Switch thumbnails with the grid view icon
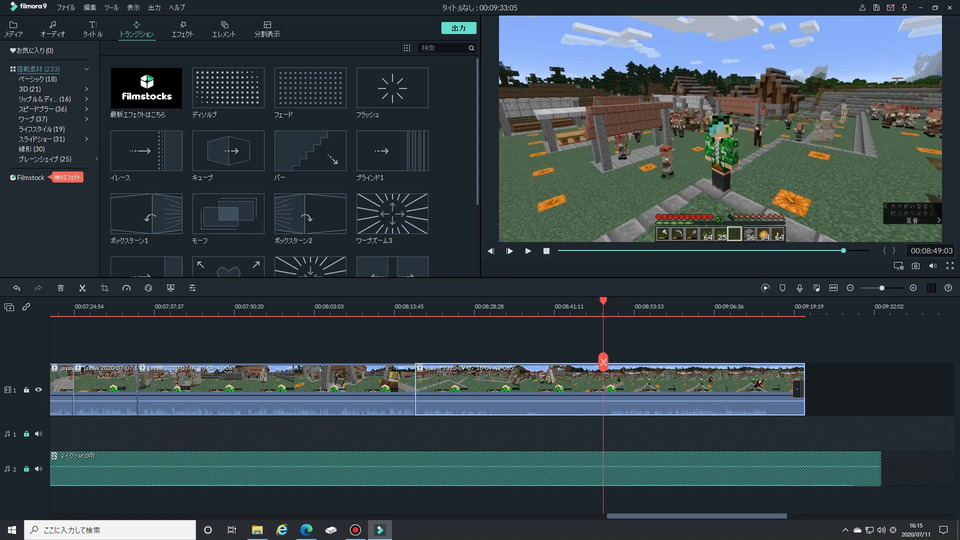This screenshot has height=540, width=960. (407, 48)
